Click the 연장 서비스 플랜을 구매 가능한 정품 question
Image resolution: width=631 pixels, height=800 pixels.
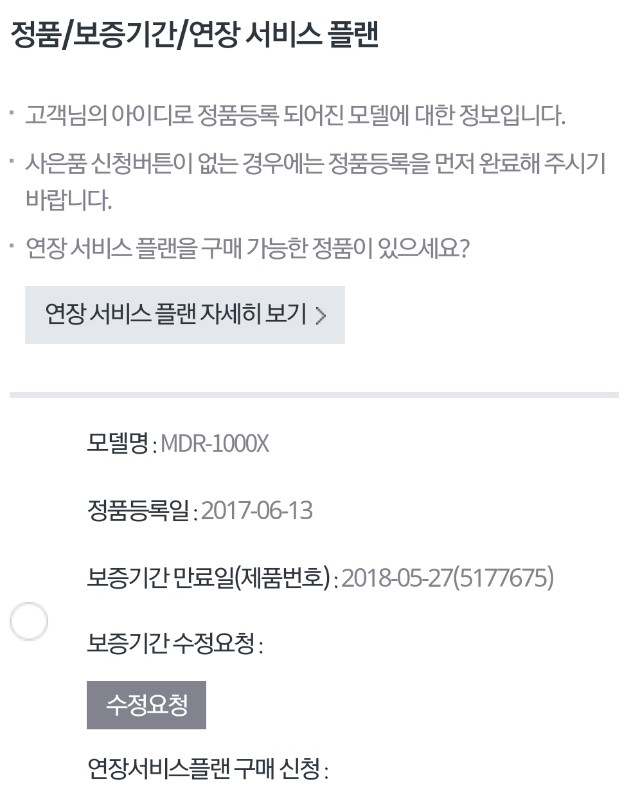coord(247,247)
